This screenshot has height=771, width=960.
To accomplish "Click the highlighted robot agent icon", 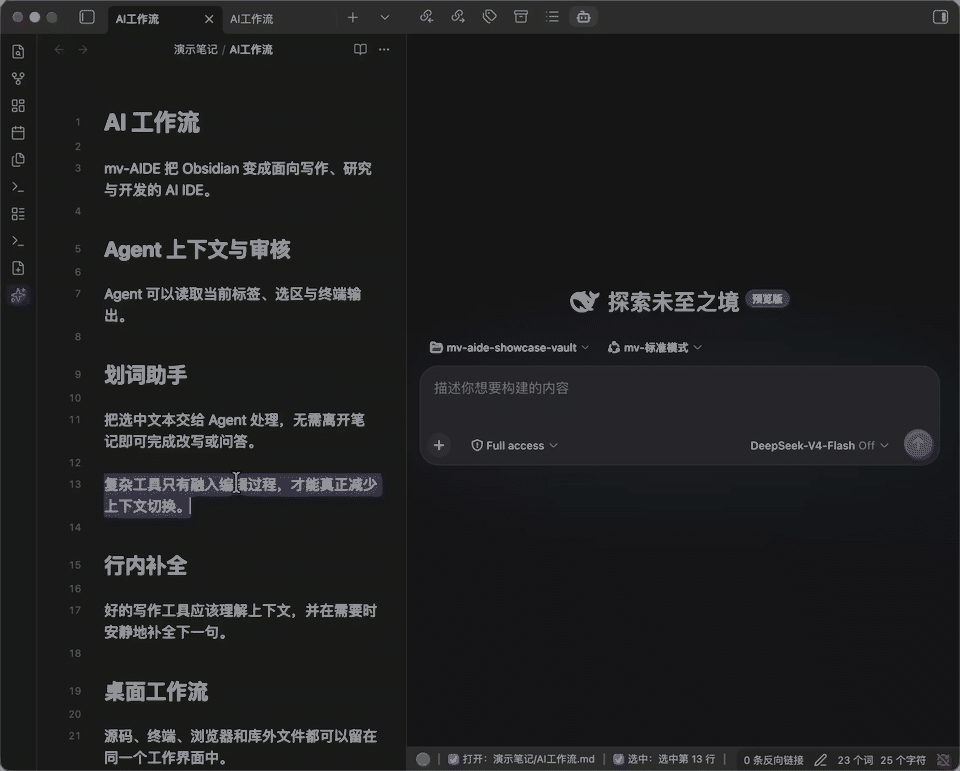I will pos(583,17).
